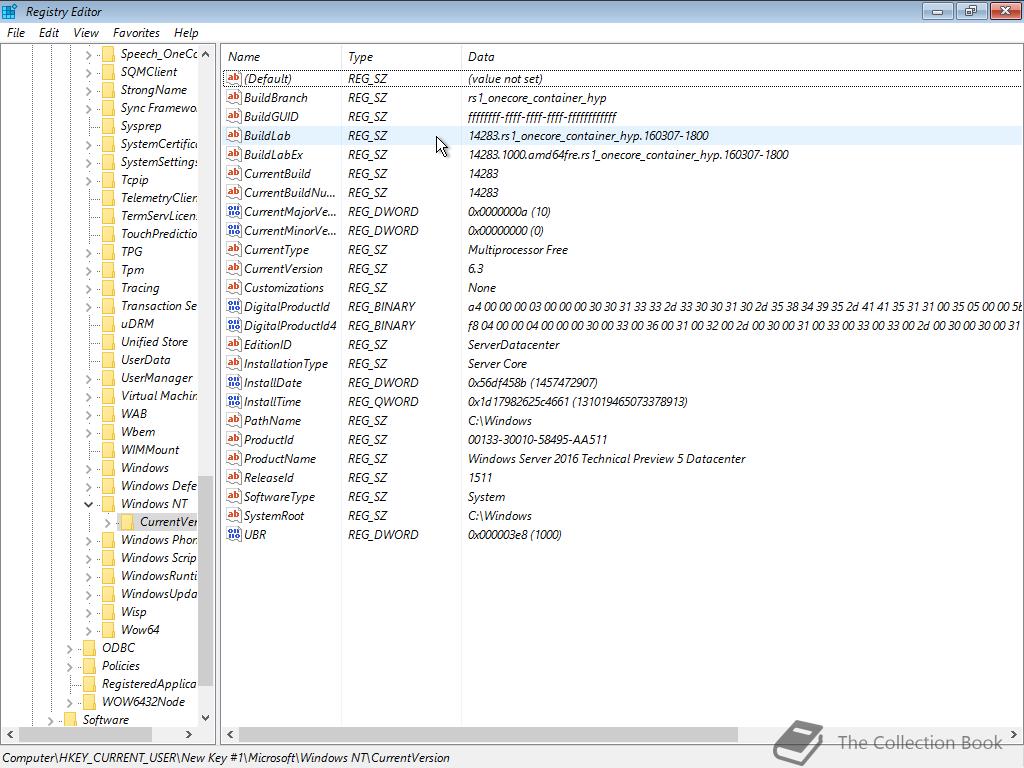The height and width of the screenshot is (768, 1024).
Task: Open the Help menu
Action: pyautogui.click(x=186, y=33)
